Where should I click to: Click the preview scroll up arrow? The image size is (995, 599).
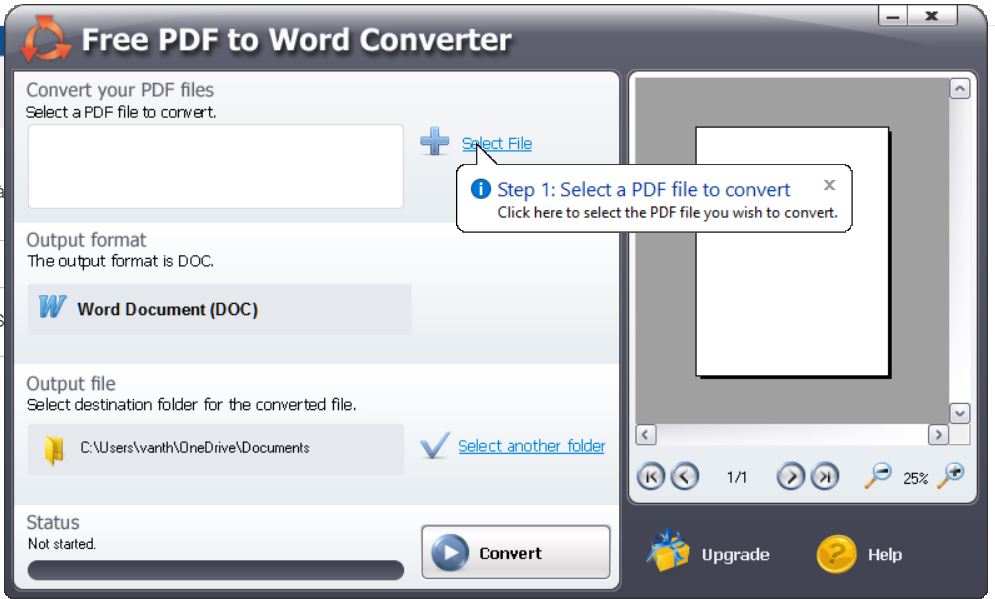click(x=959, y=89)
